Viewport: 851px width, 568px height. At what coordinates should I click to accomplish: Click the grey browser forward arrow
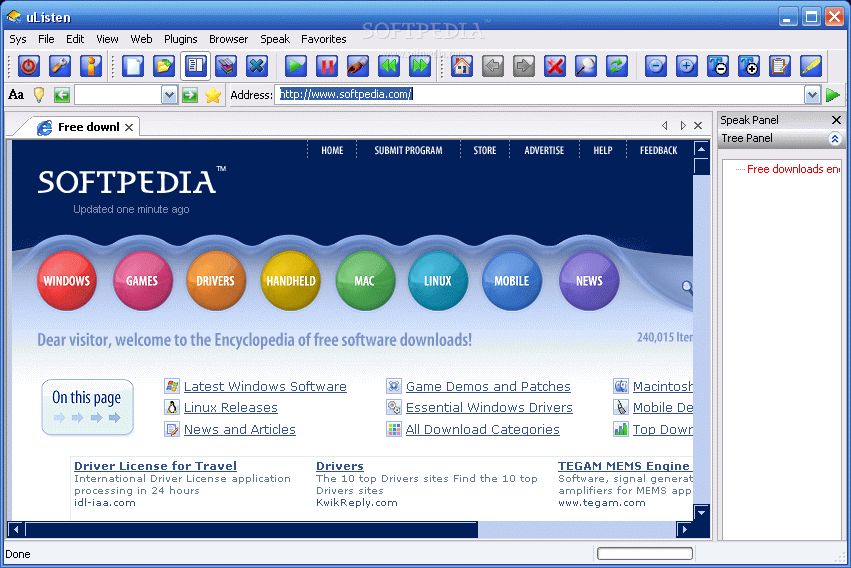point(524,66)
